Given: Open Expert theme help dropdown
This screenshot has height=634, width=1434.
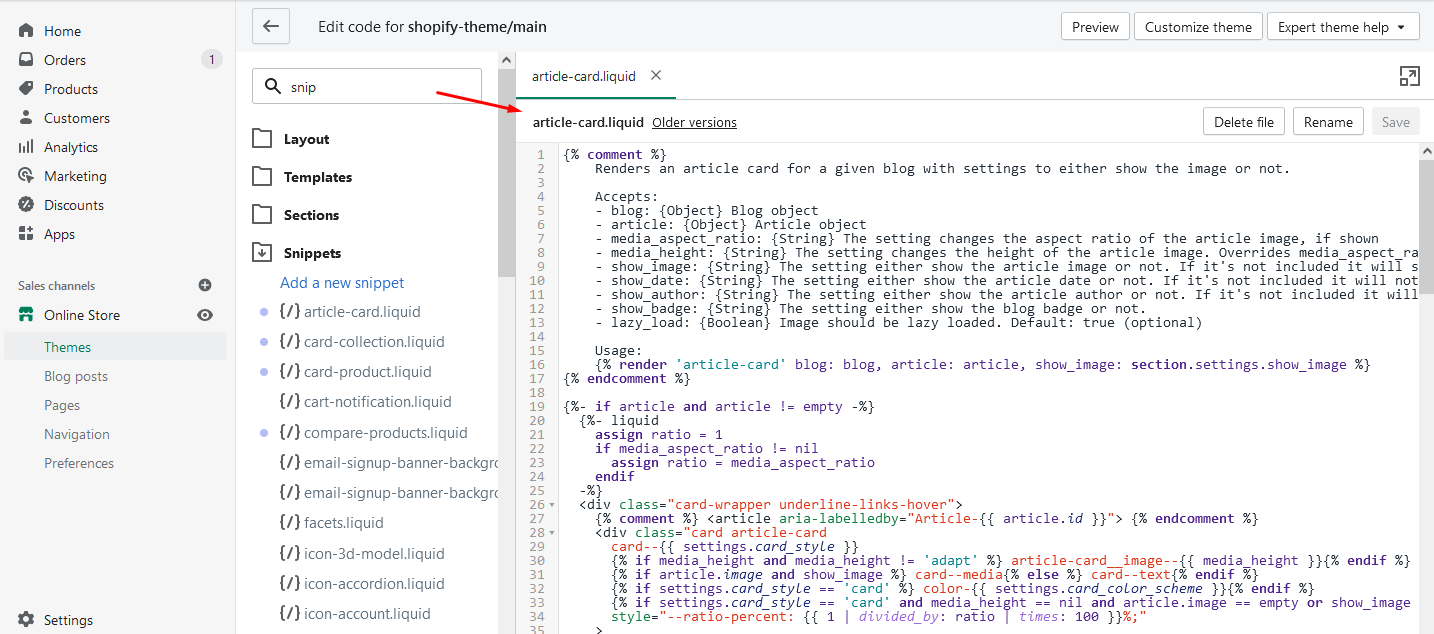Looking at the screenshot, I should [x=1342, y=27].
